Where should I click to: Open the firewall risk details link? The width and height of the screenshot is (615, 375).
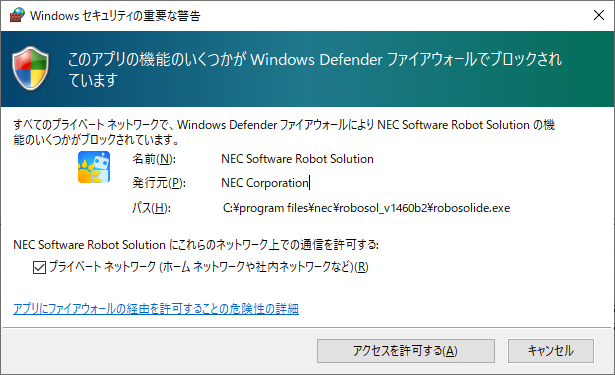pyautogui.click(x=156, y=309)
